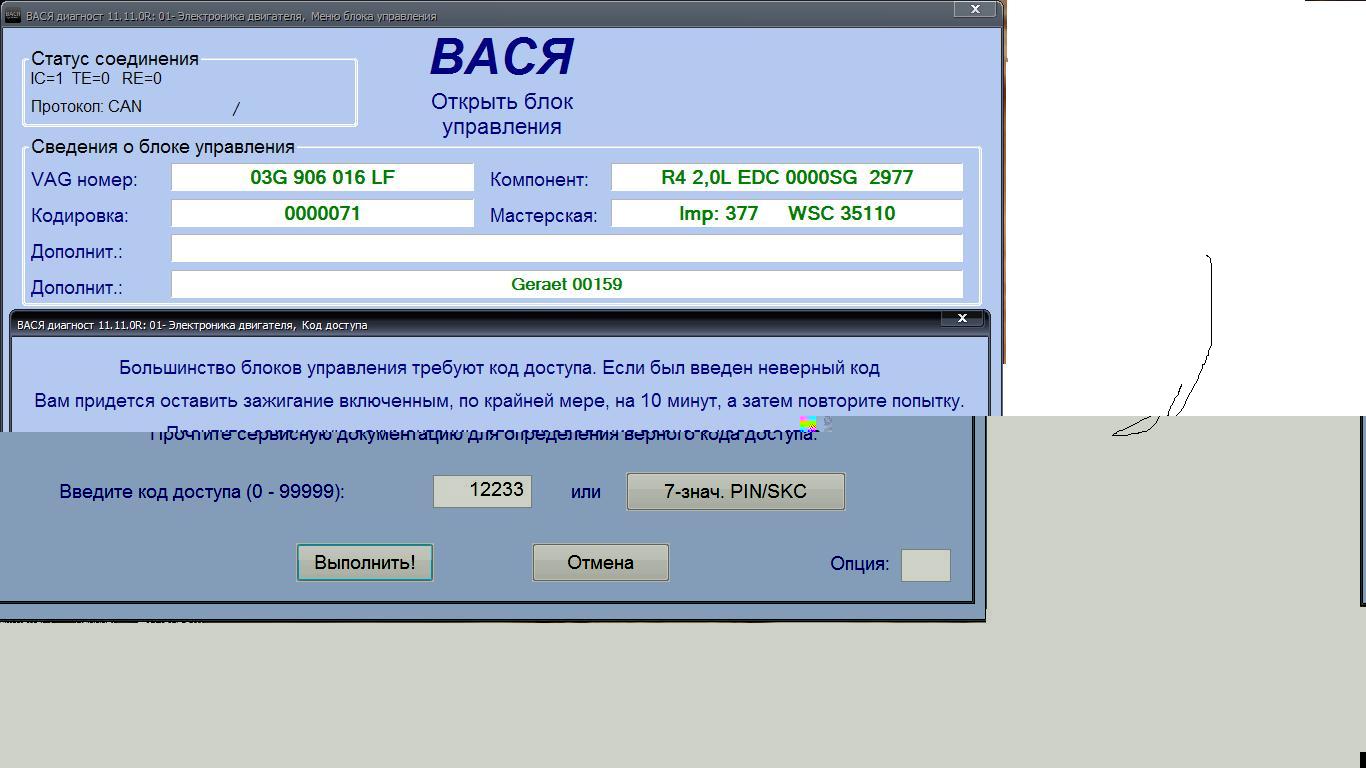Click the empty Опция field
Image resolution: width=1366 pixels, height=768 pixels.
(x=925, y=565)
